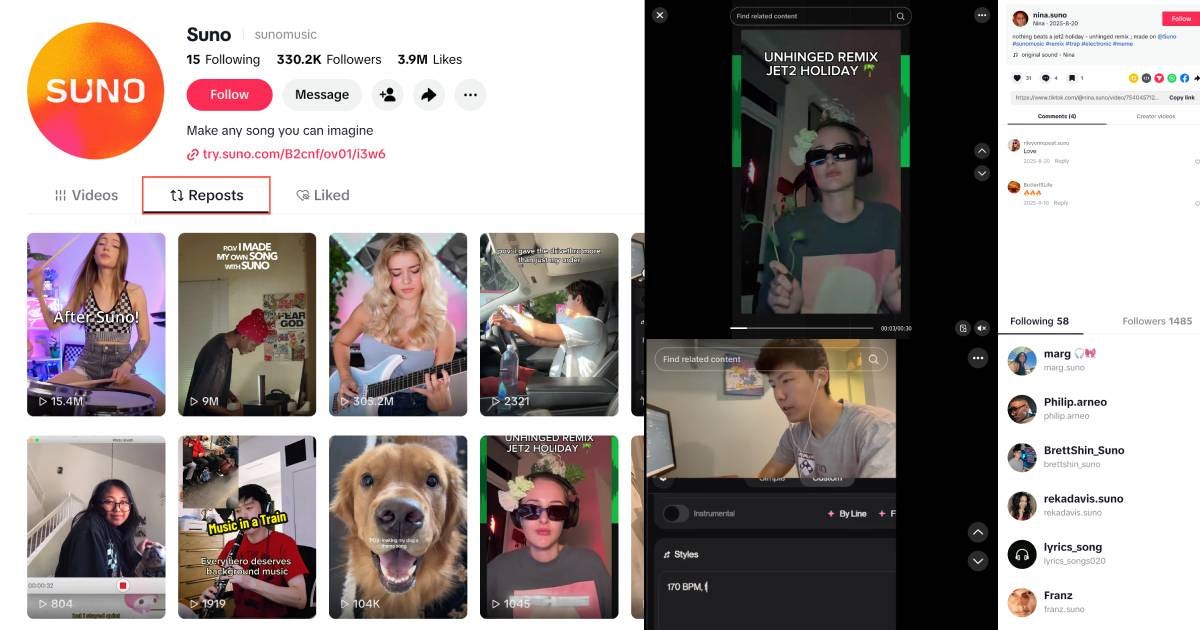The image size is (1200, 630).
Task: Switch to the Videos tab
Action: tap(86, 195)
